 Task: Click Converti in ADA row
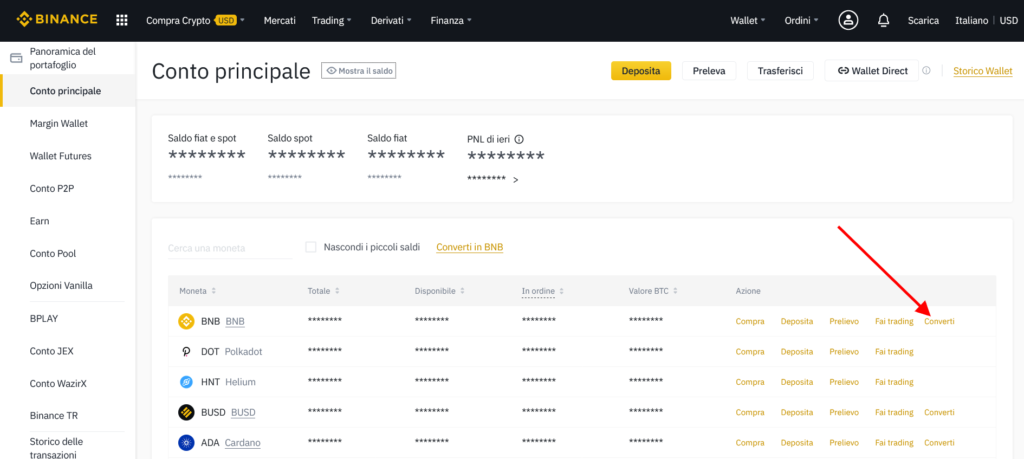tap(939, 443)
